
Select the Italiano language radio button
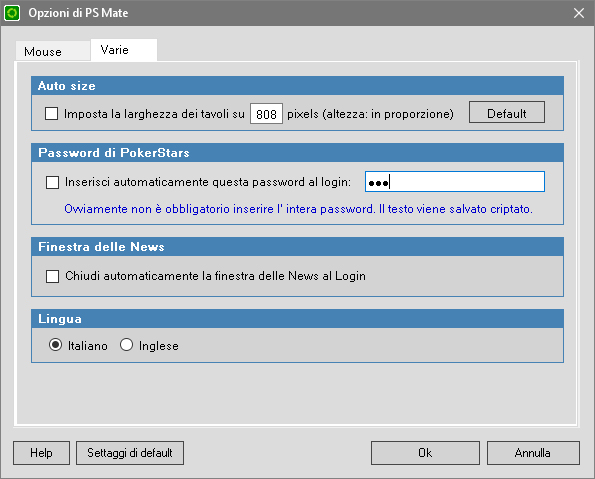click(55, 345)
